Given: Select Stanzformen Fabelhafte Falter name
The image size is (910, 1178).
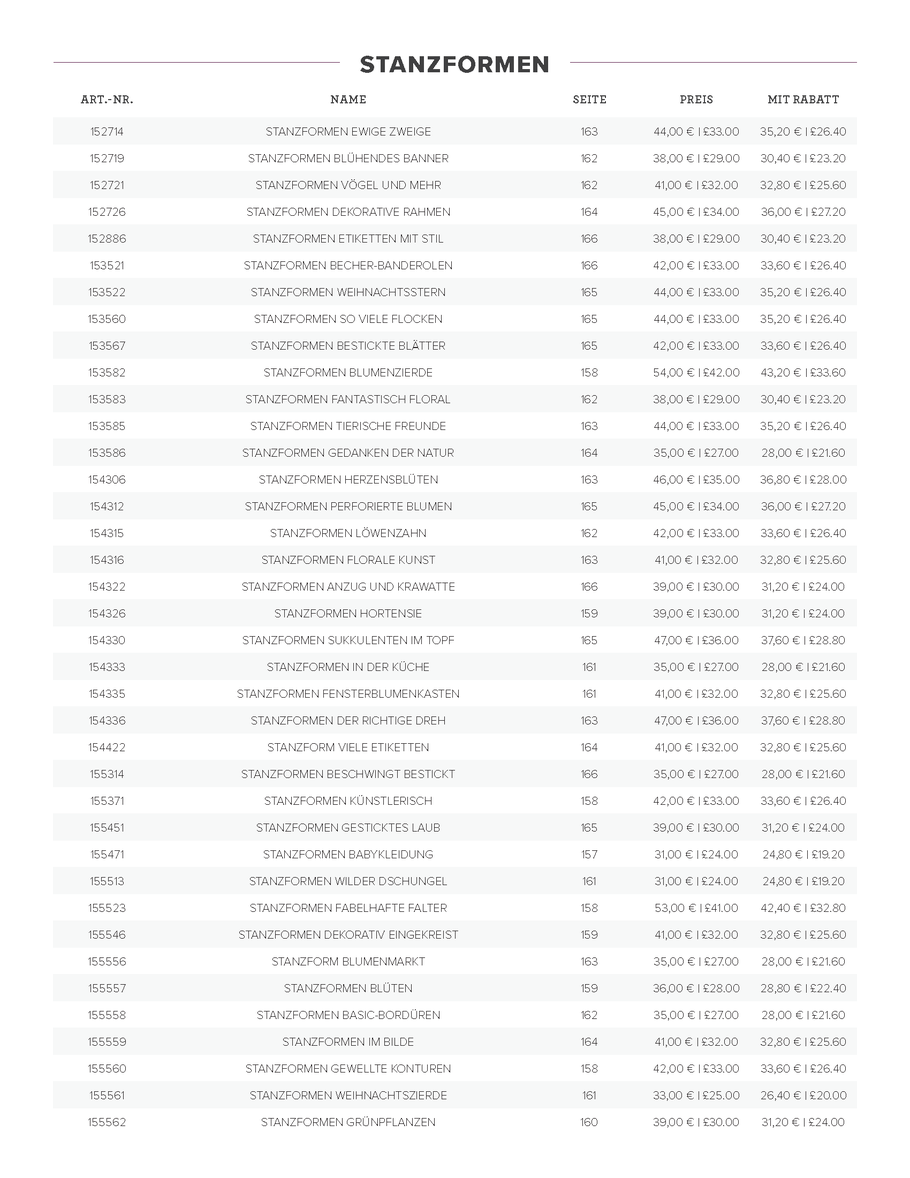Looking at the screenshot, I should coord(349,908).
